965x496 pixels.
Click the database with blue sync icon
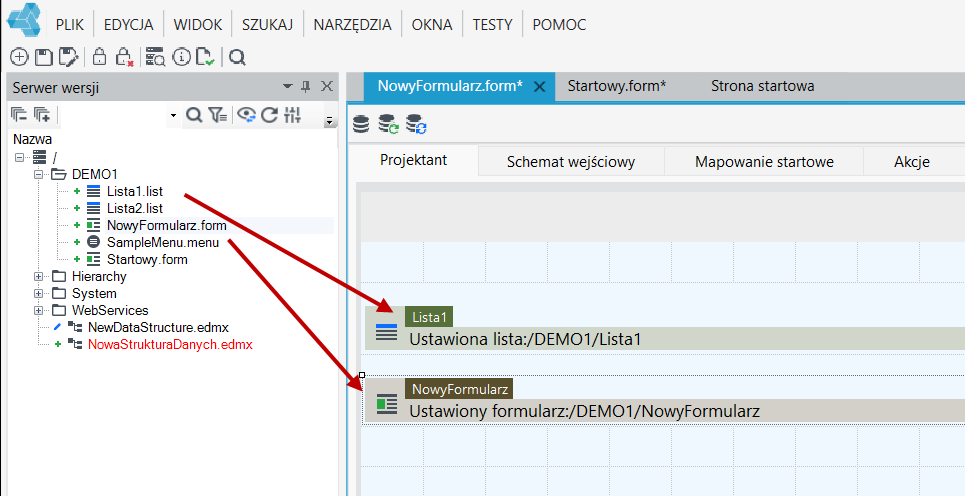417,124
